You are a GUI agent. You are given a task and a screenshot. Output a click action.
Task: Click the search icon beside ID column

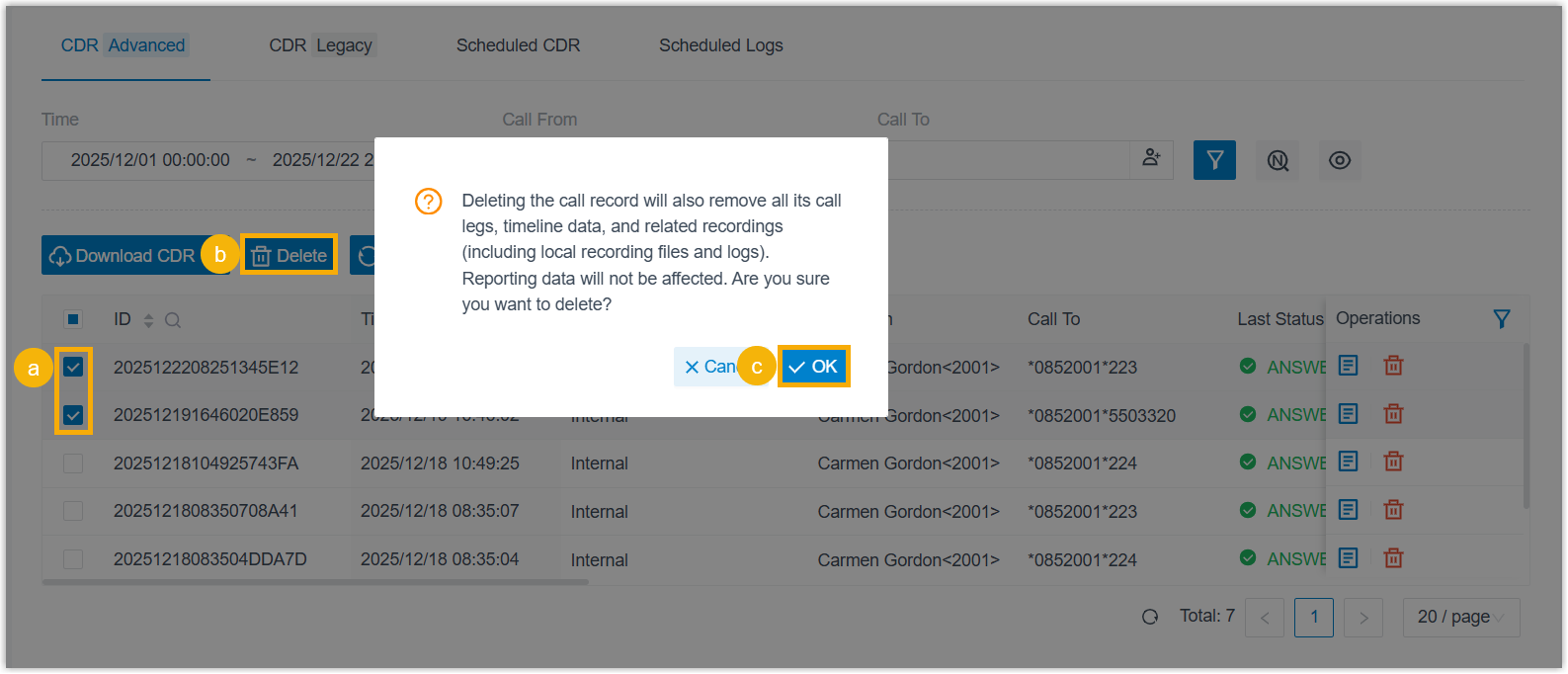coord(173,320)
